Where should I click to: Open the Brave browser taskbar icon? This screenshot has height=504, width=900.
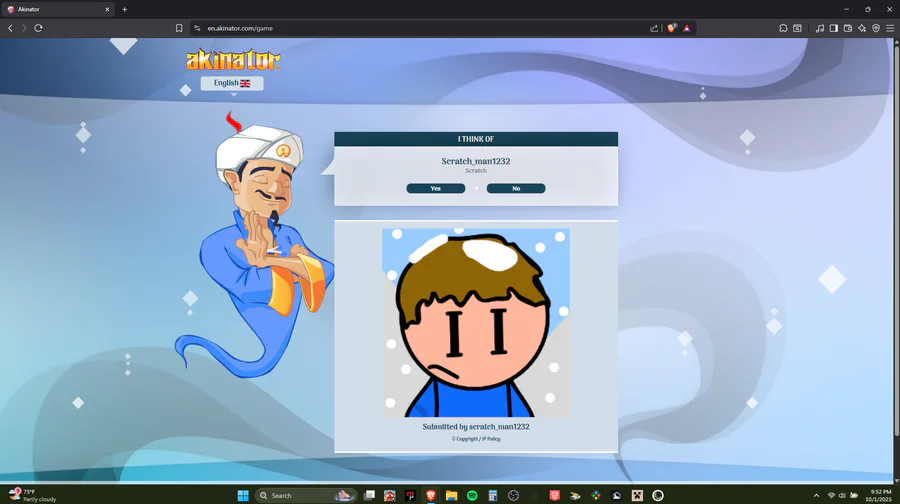430,495
